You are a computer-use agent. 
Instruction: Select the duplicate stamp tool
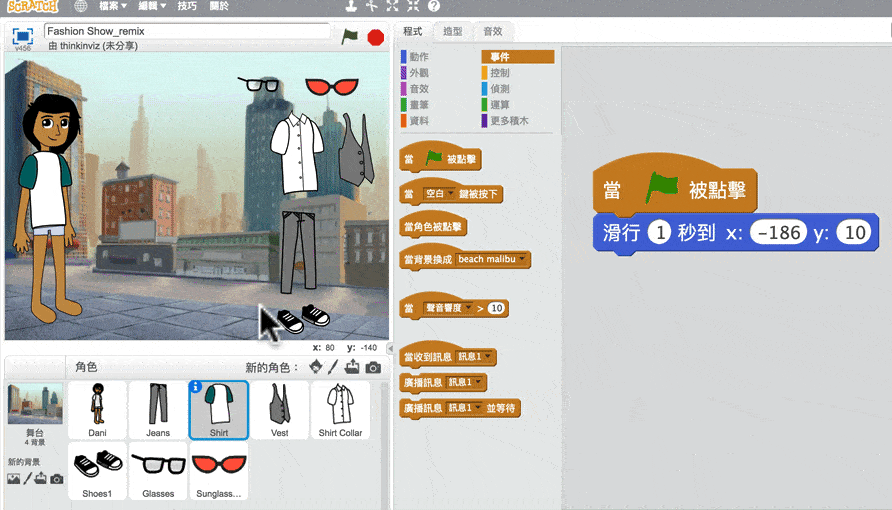[x=351, y=6]
